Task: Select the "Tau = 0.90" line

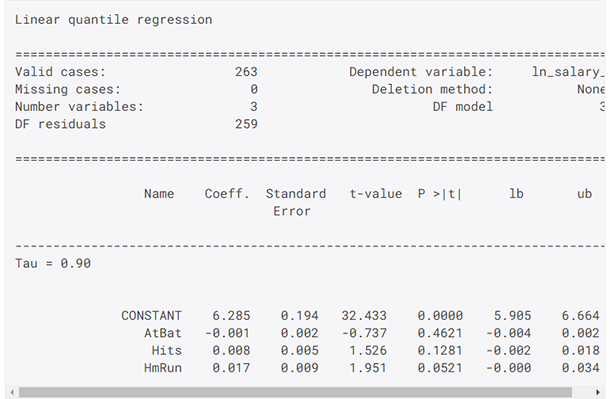Action: point(53,263)
